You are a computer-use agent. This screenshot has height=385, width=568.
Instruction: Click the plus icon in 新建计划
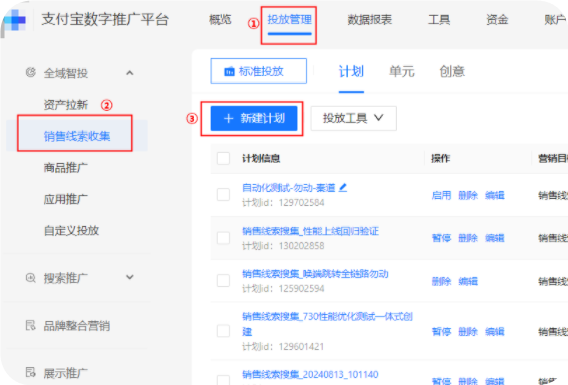[x=229, y=118]
